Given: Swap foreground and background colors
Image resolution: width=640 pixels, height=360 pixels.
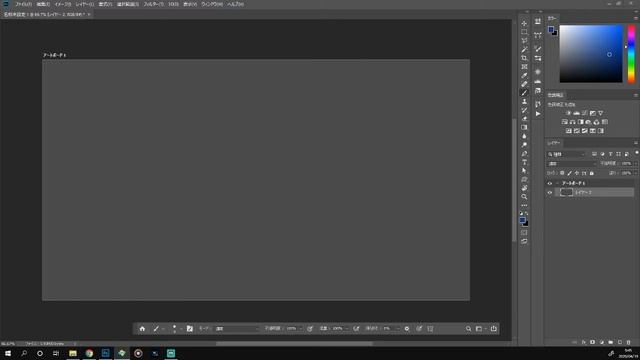Looking at the screenshot, I should click(527, 213).
